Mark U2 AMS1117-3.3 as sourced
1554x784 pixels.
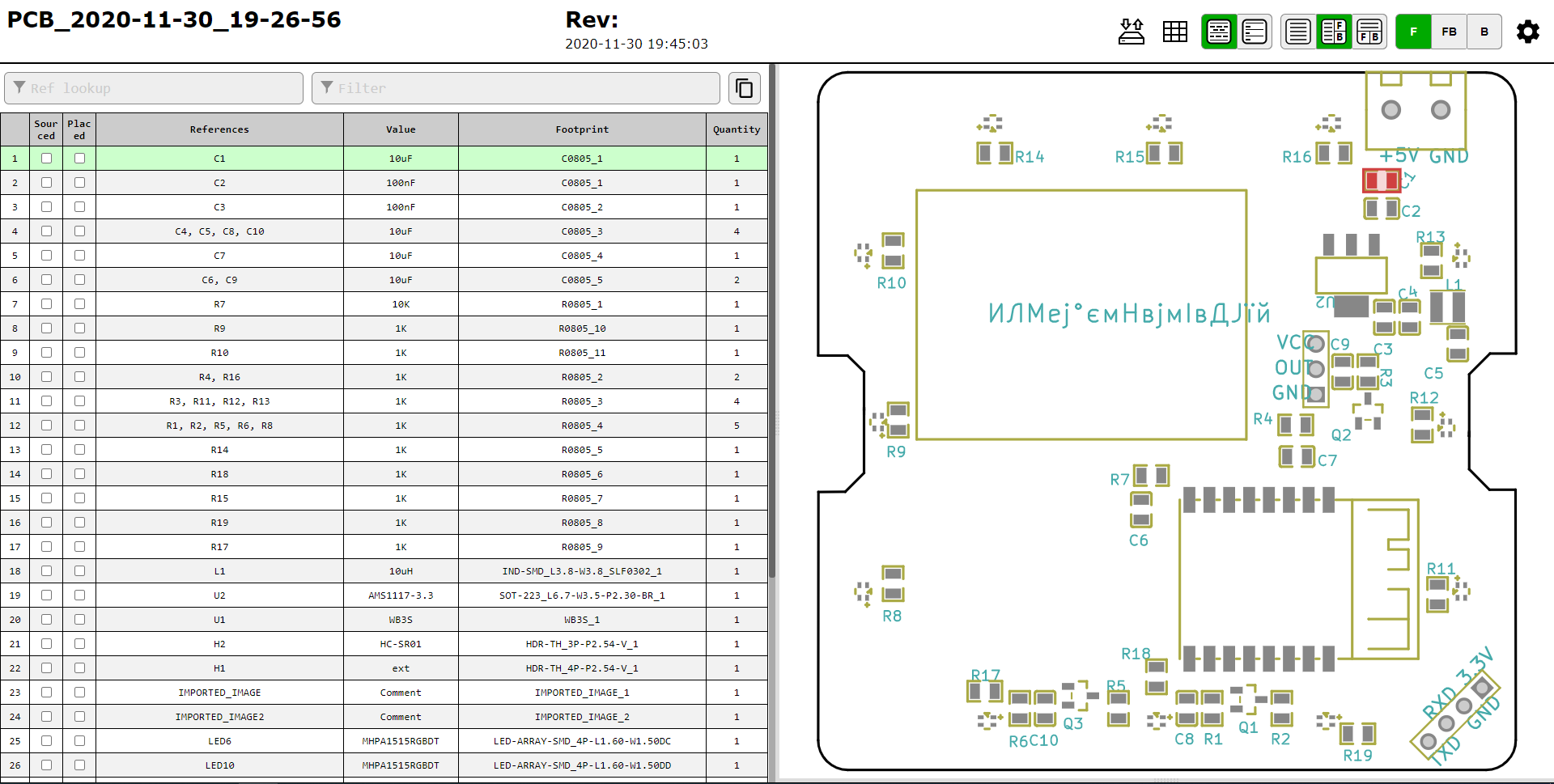[46, 595]
